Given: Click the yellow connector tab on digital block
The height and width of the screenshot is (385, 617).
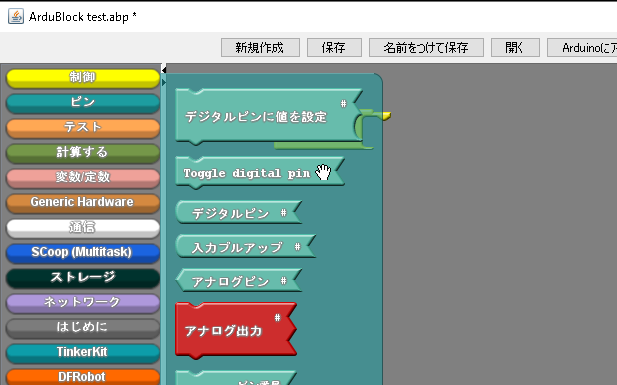Looking at the screenshot, I should 386,116.
